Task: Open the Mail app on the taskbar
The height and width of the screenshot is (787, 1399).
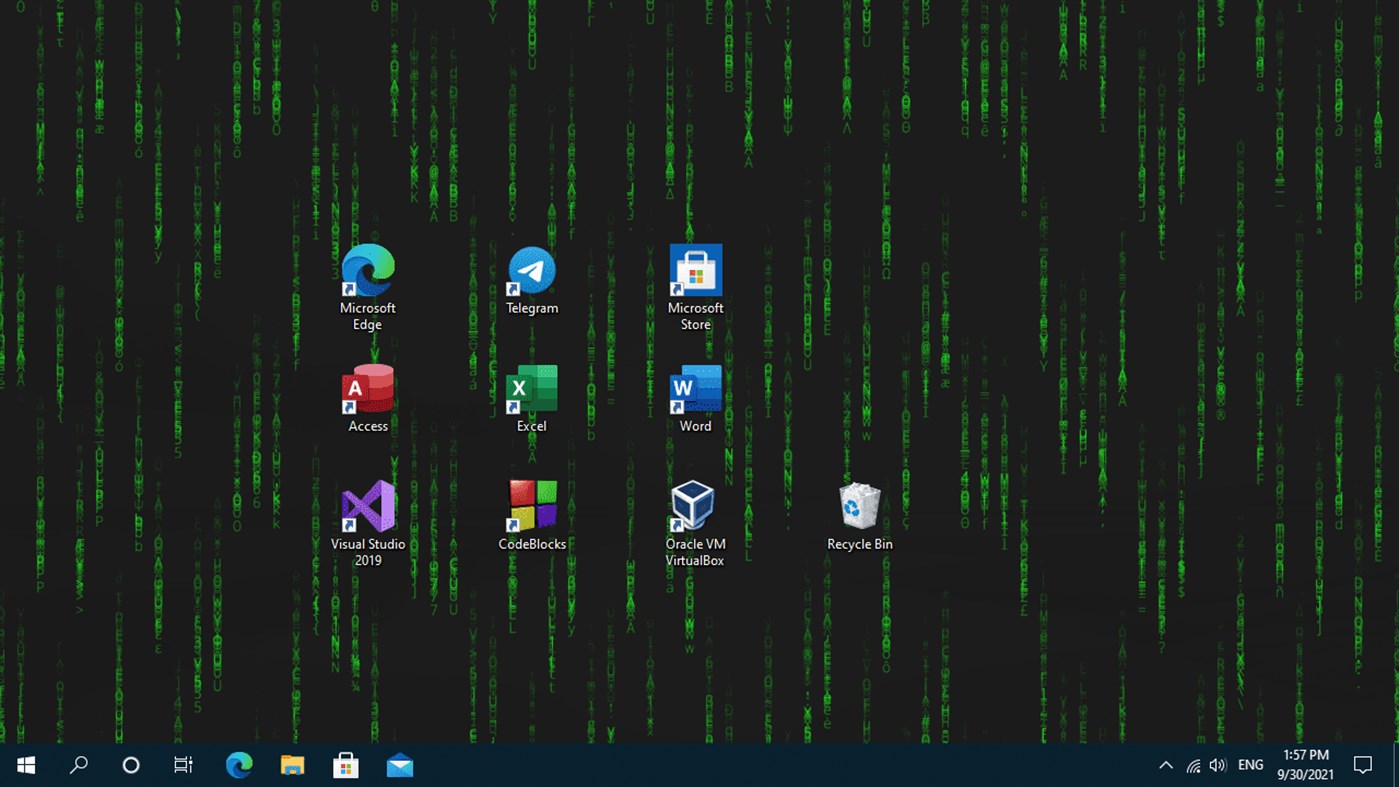Action: pos(399,764)
